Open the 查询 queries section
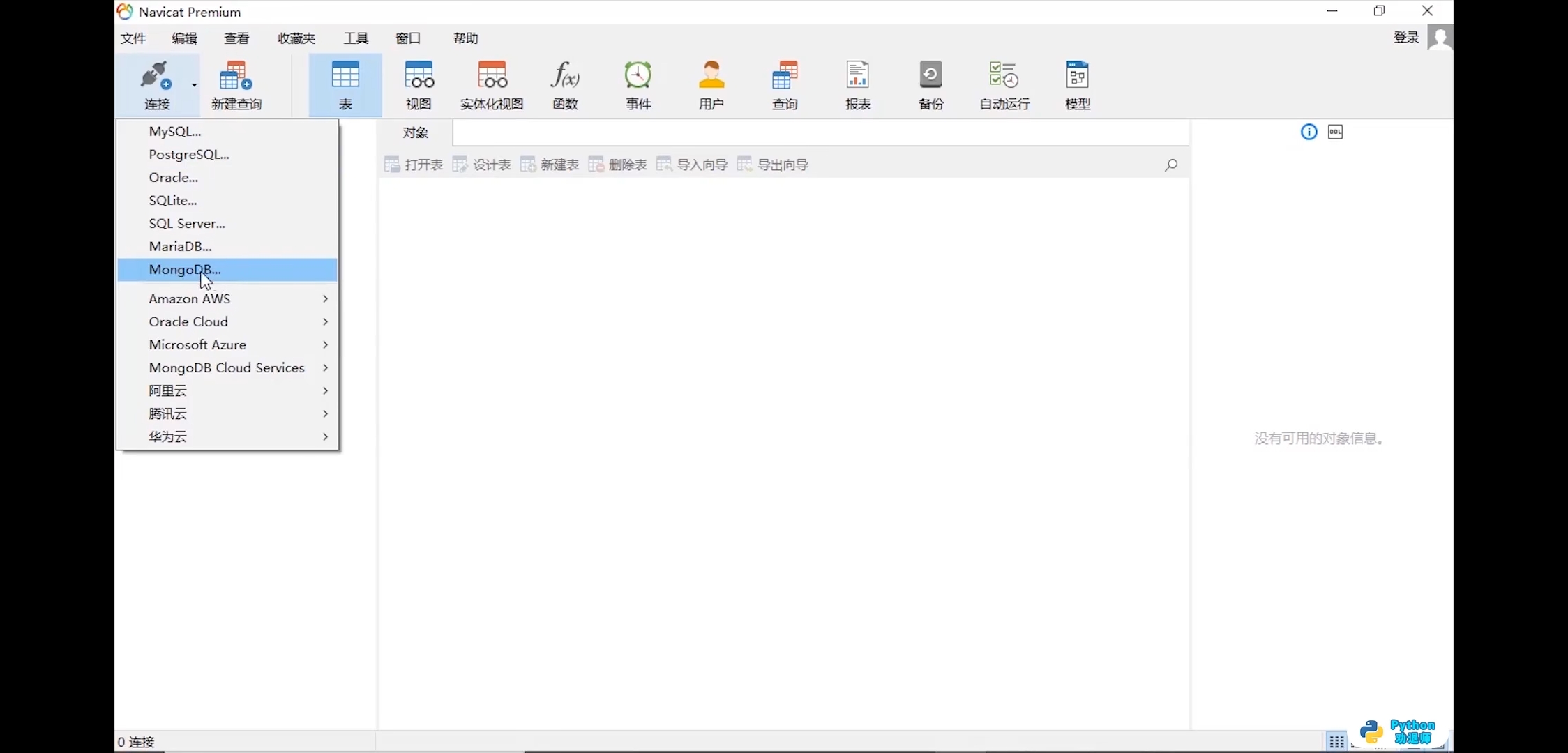 click(785, 84)
